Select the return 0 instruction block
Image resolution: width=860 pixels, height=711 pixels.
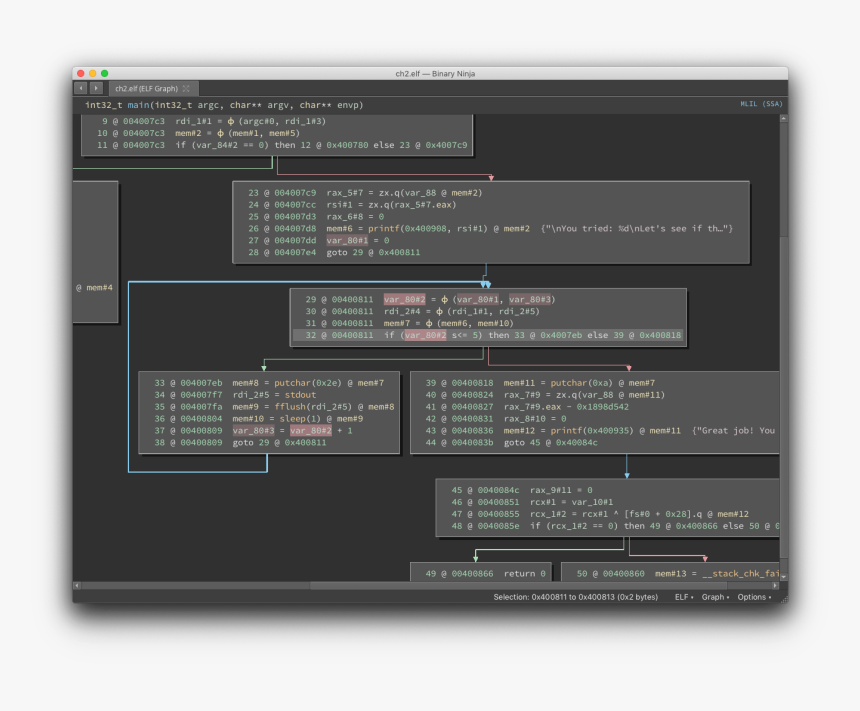pos(480,573)
